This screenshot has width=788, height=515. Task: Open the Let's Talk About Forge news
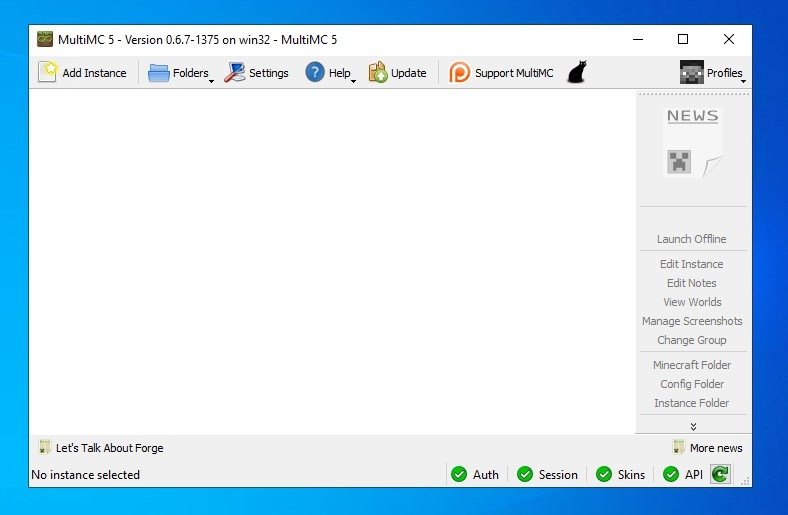101,448
